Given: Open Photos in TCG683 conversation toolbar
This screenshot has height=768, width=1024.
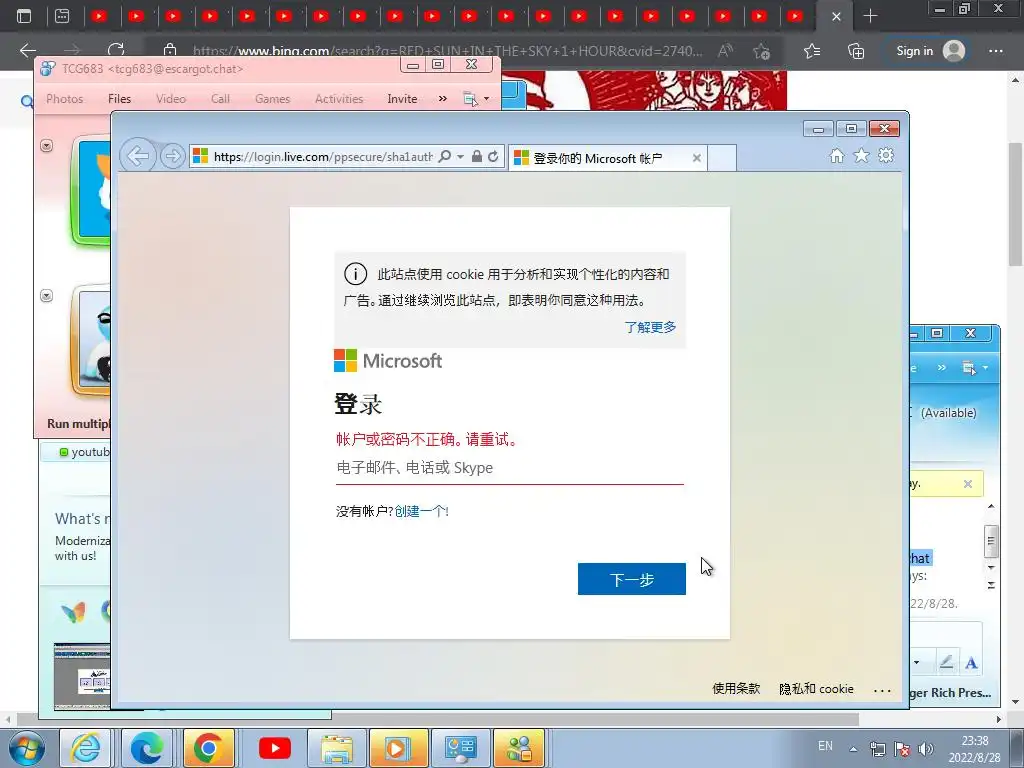Looking at the screenshot, I should tap(65, 99).
